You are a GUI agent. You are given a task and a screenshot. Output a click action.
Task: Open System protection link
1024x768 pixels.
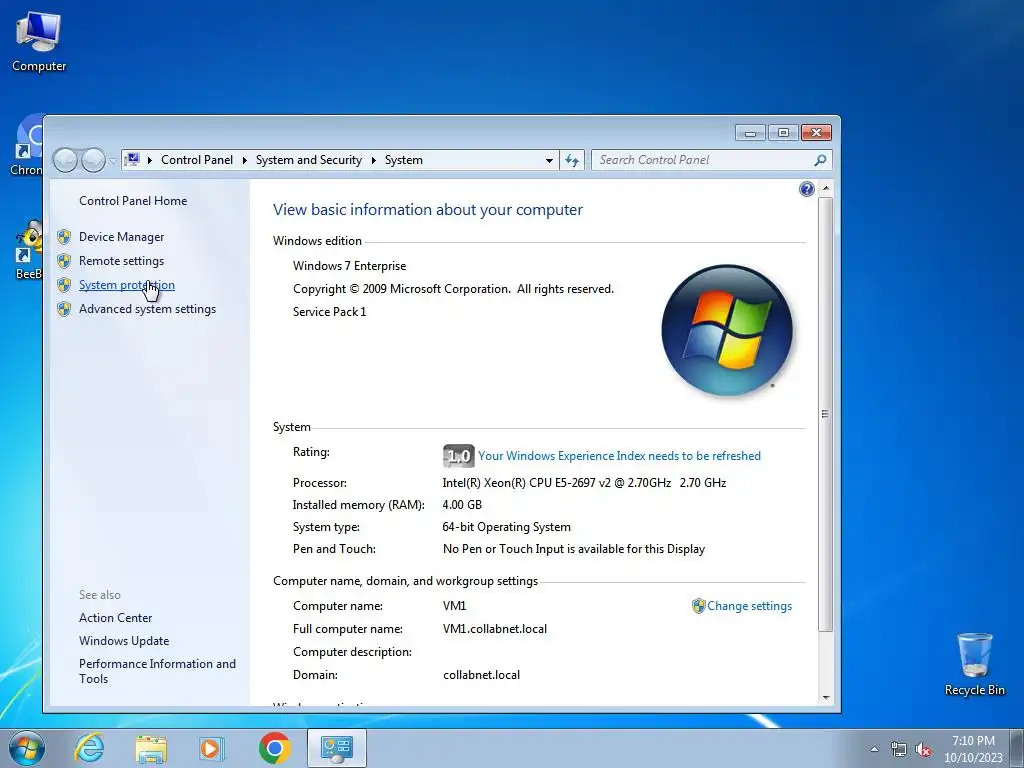click(x=127, y=285)
